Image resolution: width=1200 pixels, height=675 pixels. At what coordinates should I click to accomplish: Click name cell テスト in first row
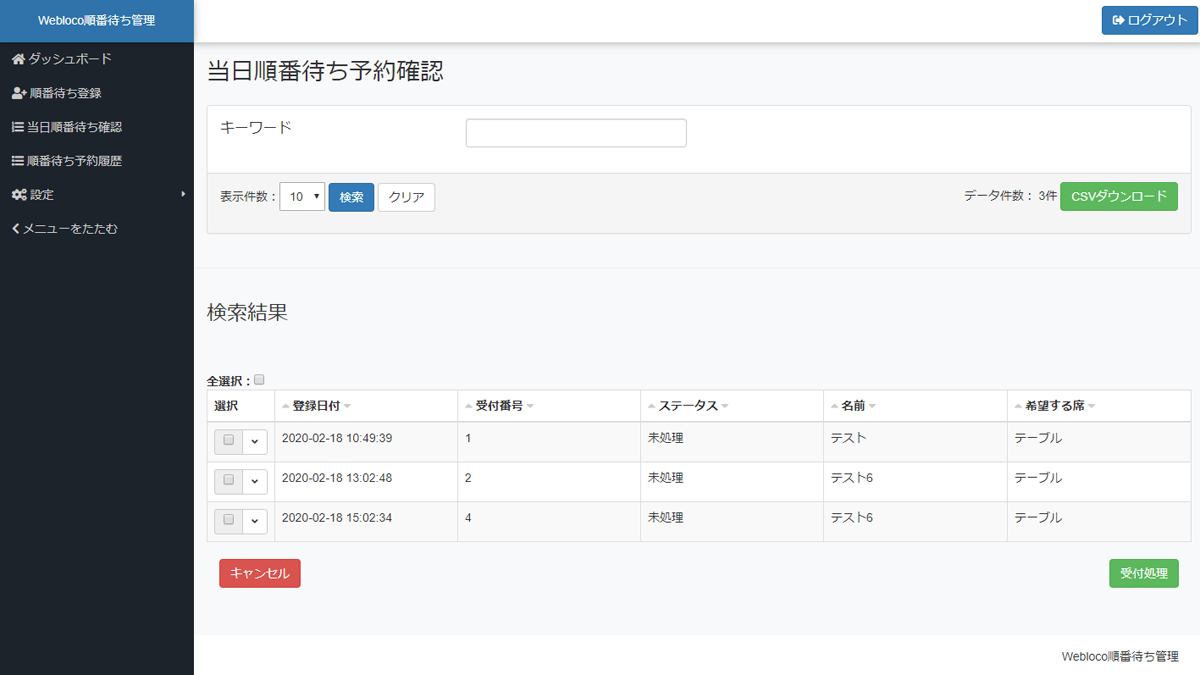click(x=849, y=438)
